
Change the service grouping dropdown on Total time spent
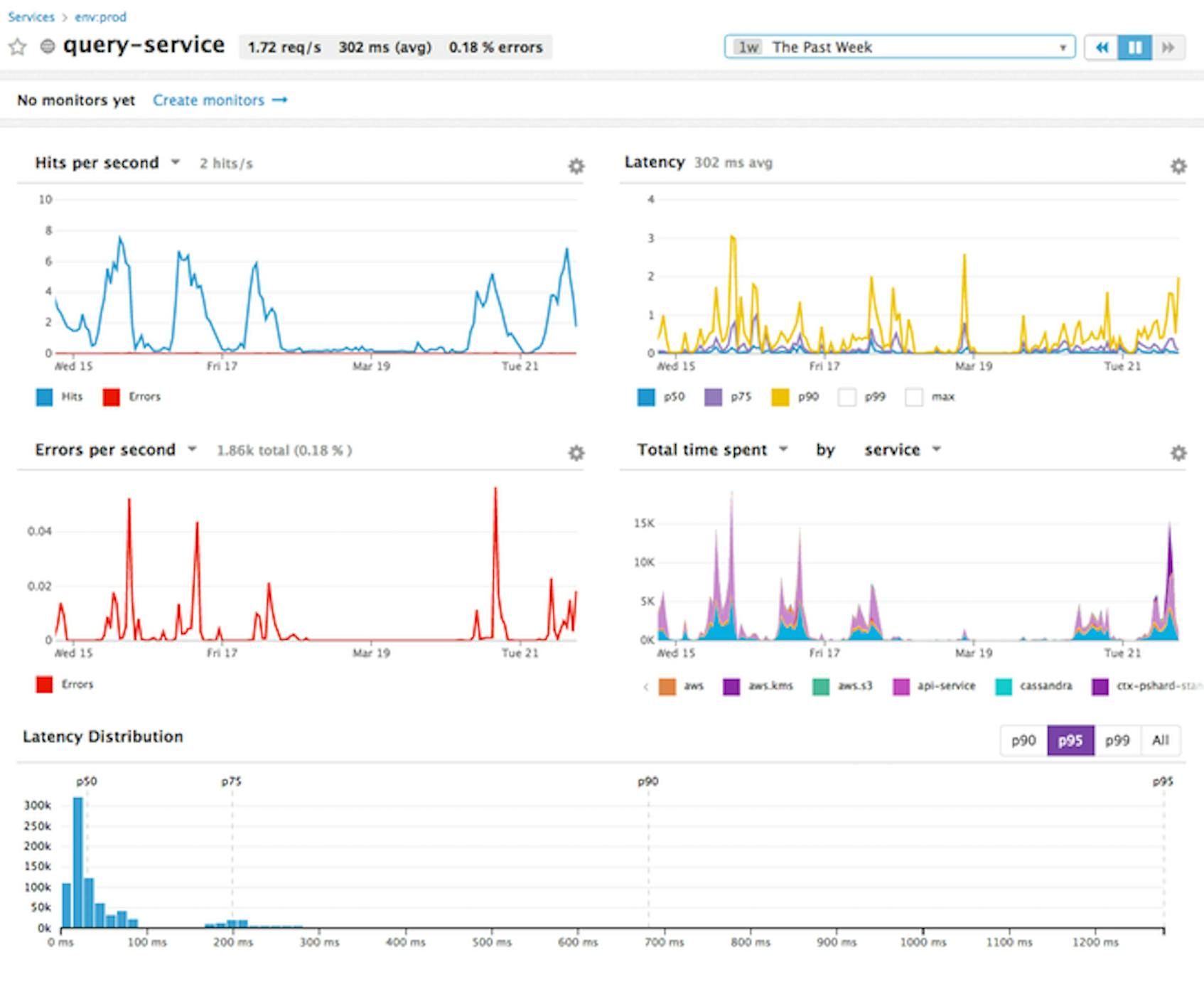coord(901,449)
